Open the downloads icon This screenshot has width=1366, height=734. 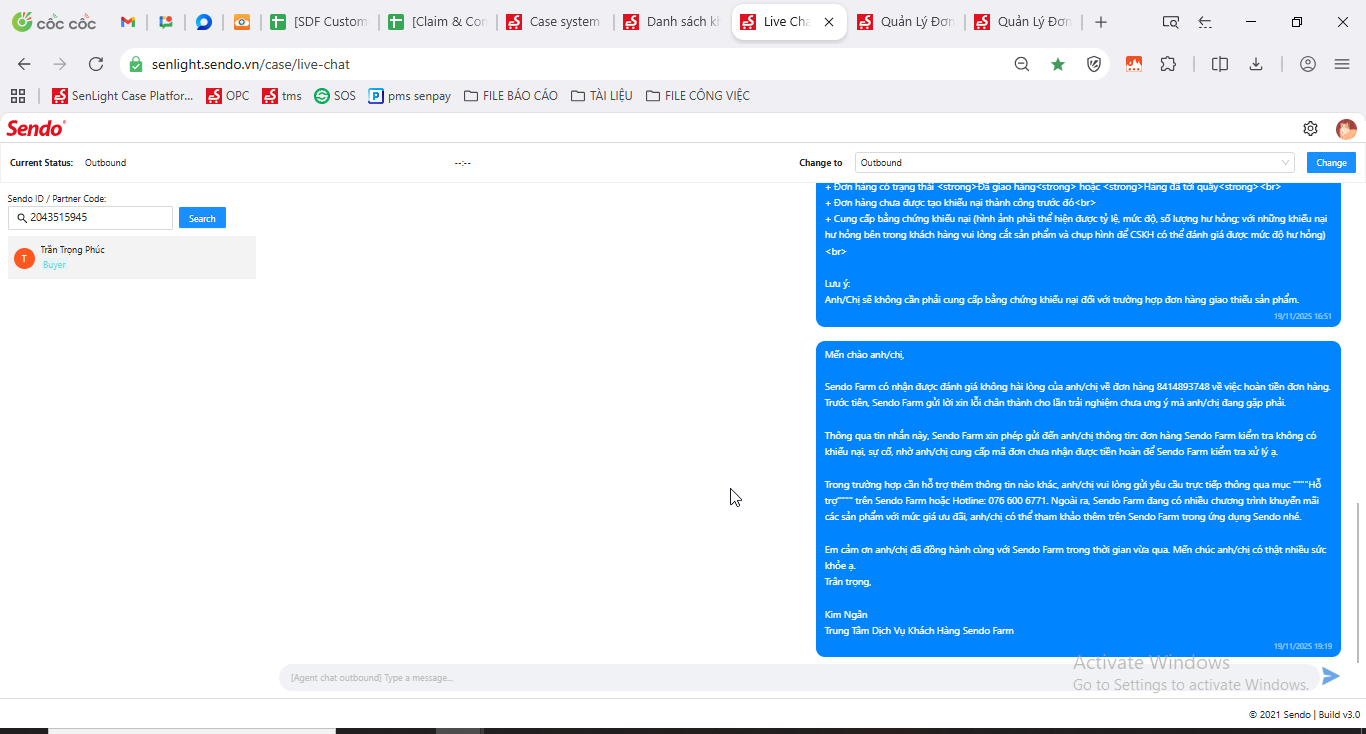1256,64
